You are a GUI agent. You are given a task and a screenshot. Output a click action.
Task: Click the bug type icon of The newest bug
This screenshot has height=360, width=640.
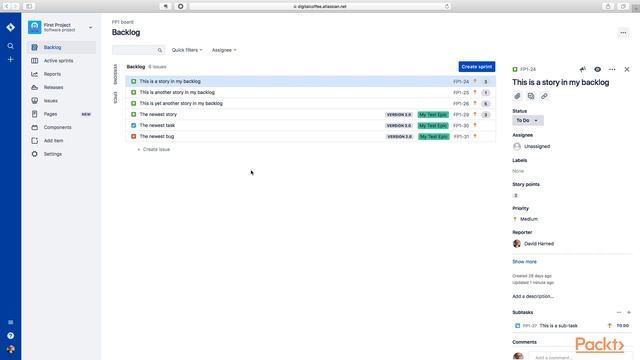tap(133, 136)
